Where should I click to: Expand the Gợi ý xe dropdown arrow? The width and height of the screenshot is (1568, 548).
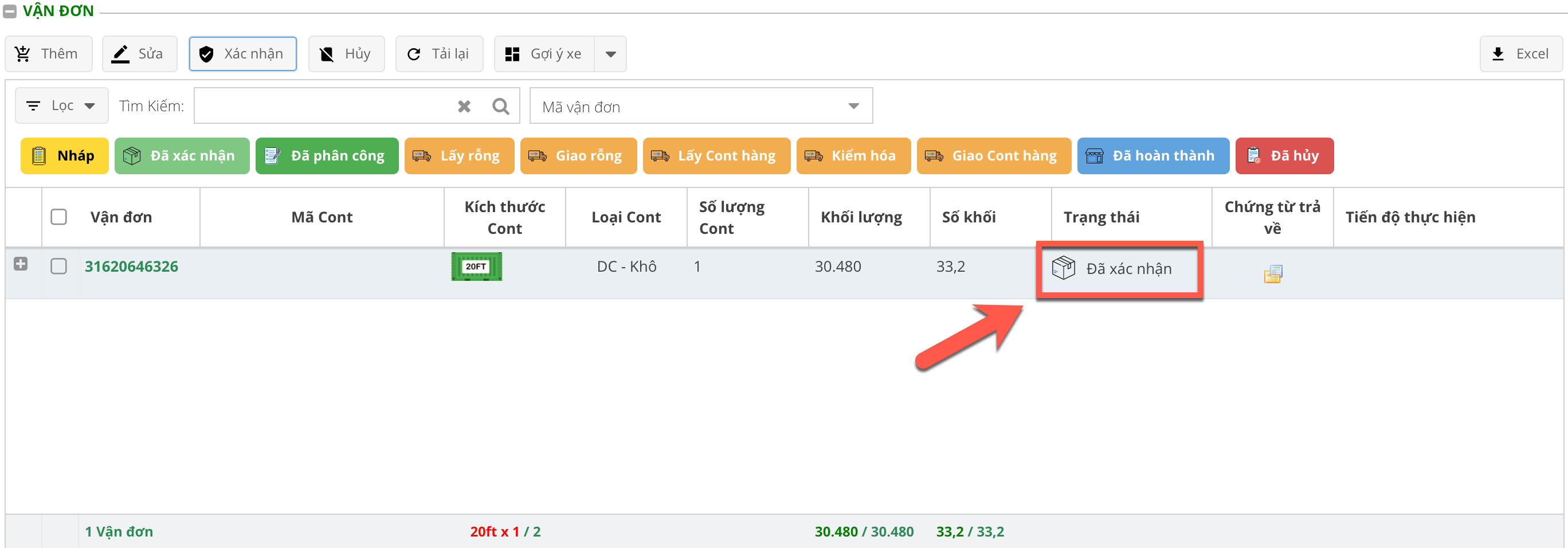point(610,54)
